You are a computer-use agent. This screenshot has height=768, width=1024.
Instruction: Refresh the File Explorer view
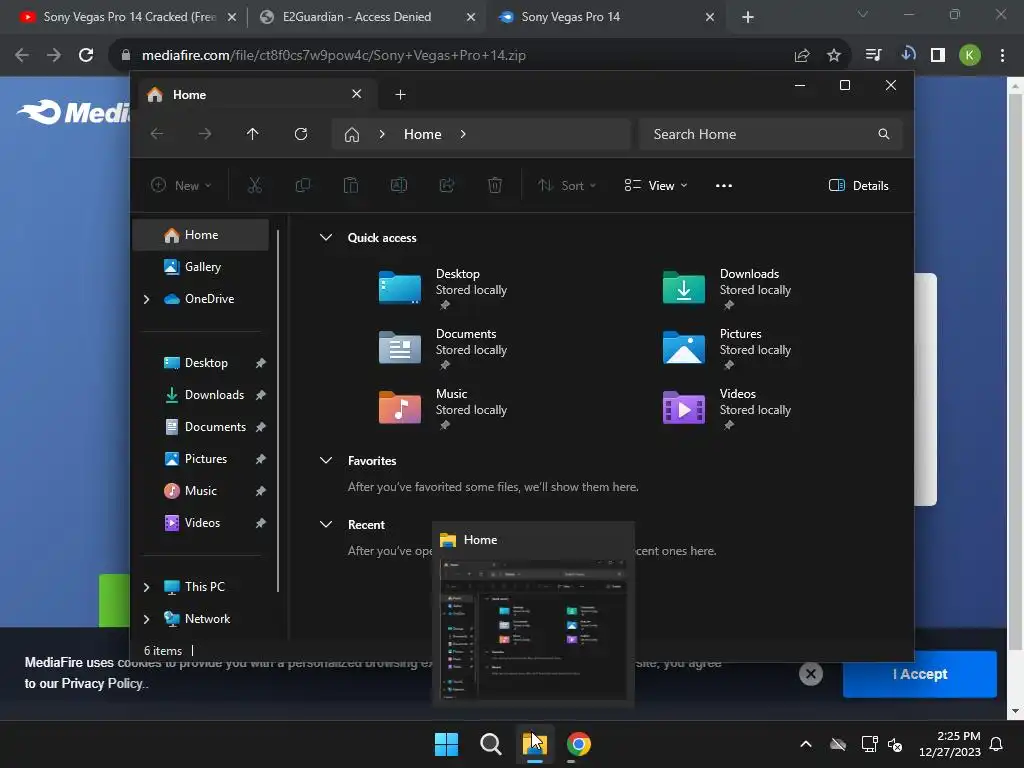coord(301,134)
